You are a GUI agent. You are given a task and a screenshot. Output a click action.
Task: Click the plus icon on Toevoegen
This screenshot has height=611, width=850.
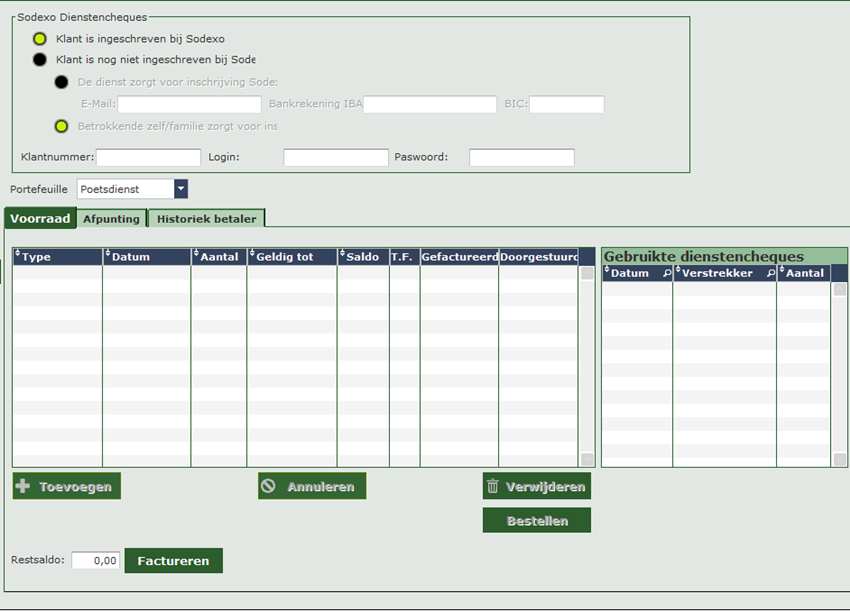[x=24, y=487]
